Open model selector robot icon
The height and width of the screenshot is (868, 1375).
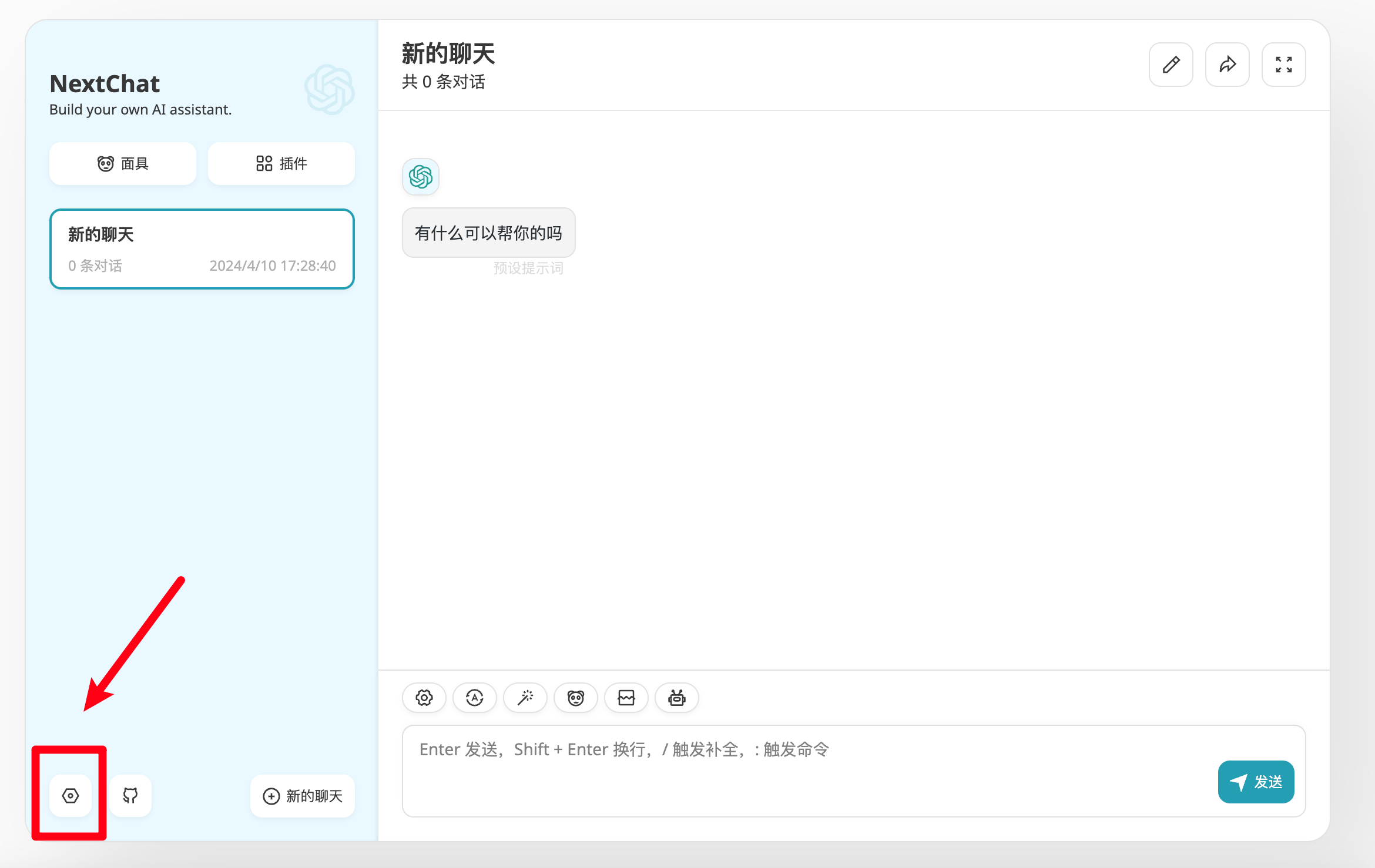[x=677, y=698]
